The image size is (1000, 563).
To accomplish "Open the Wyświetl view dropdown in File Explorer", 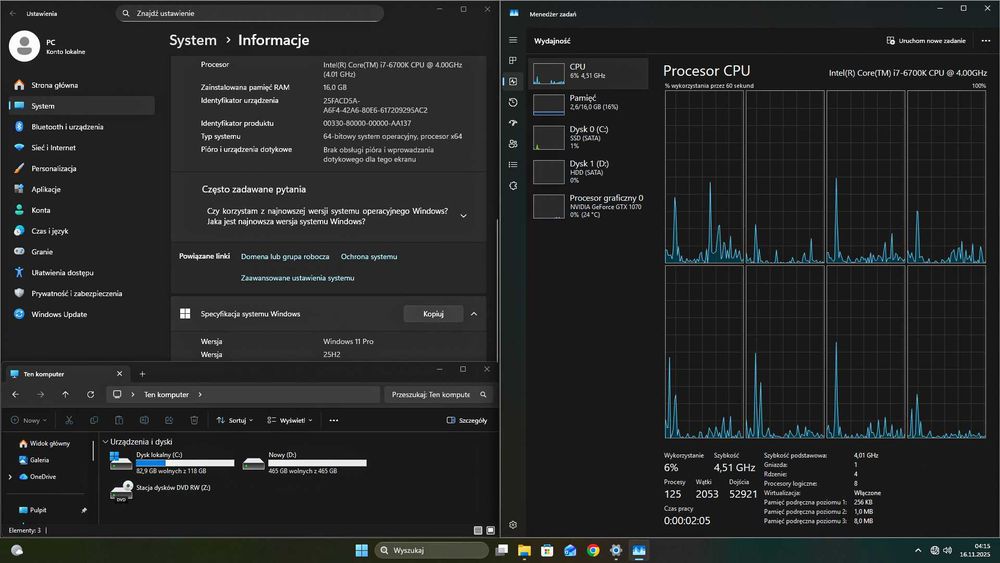I will pos(290,420).
